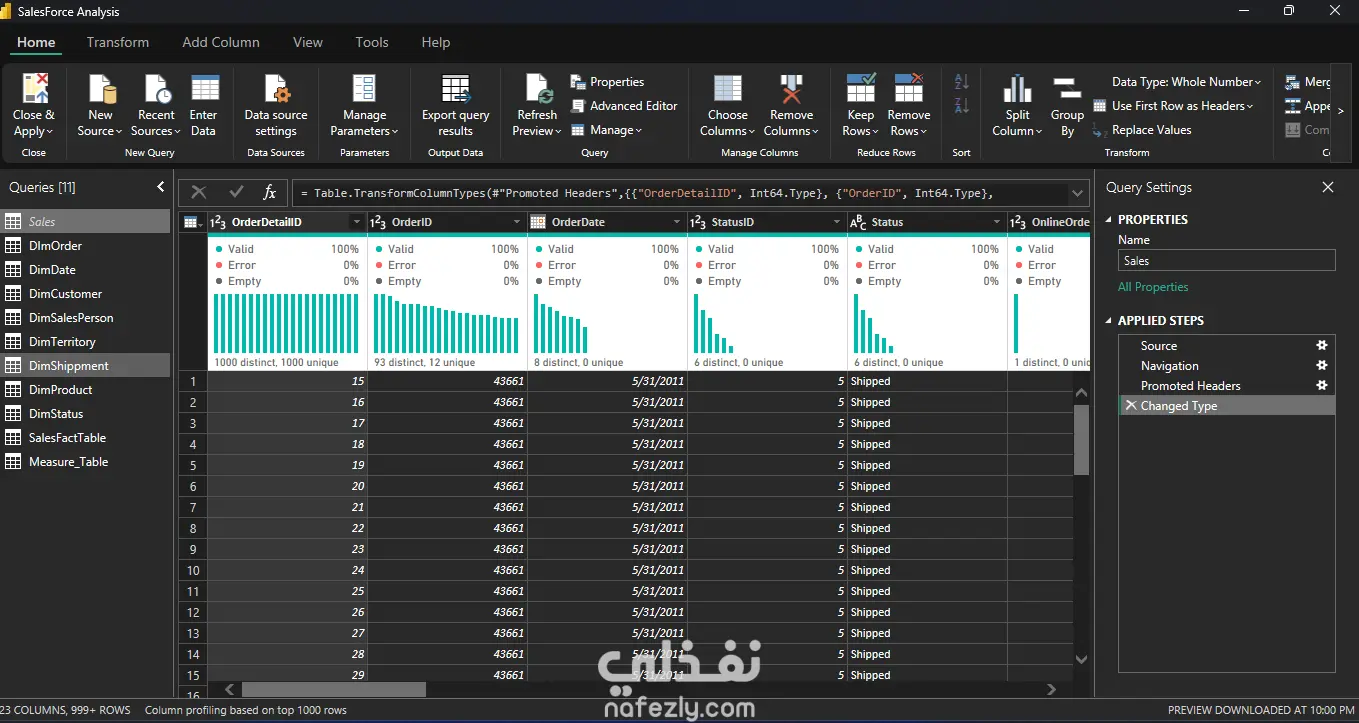Delete the Changed Type step
Screen dimensions: 1359x723
1131,406
